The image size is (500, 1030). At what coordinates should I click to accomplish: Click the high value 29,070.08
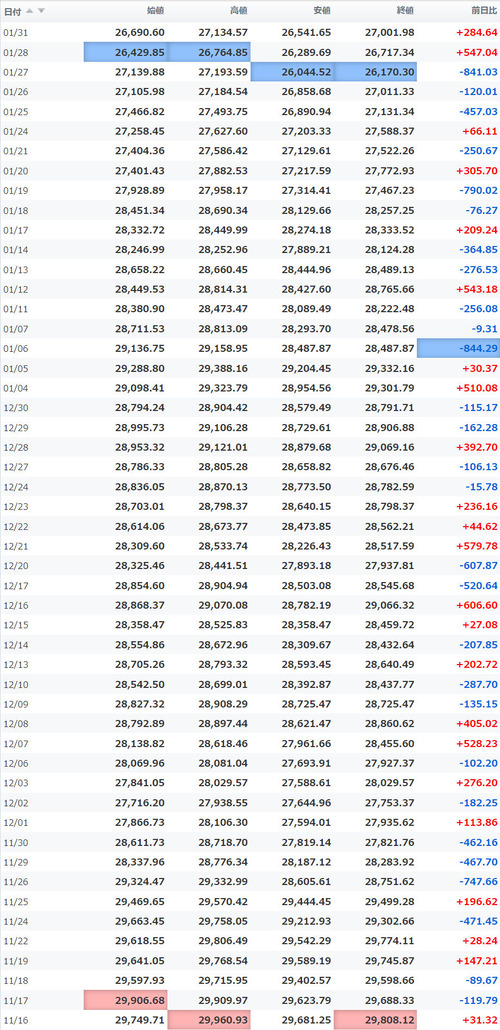(x=223, y=605)
